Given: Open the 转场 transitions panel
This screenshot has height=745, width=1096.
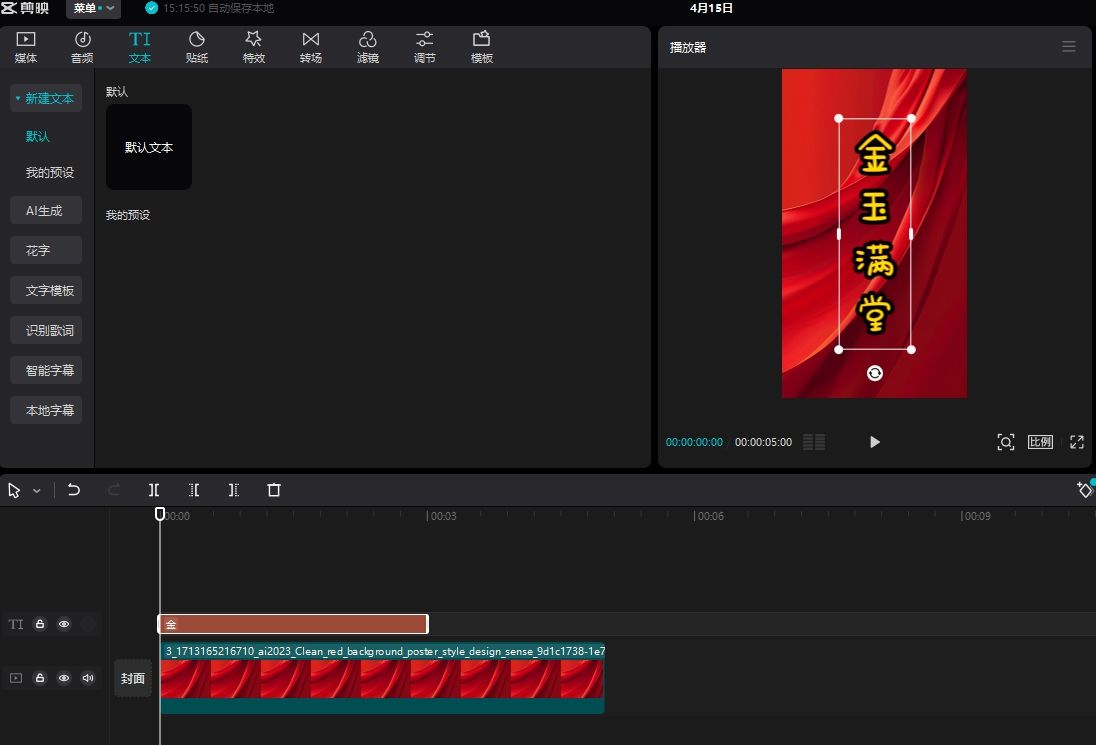Looking at the screenshot, I should (311, 46).
